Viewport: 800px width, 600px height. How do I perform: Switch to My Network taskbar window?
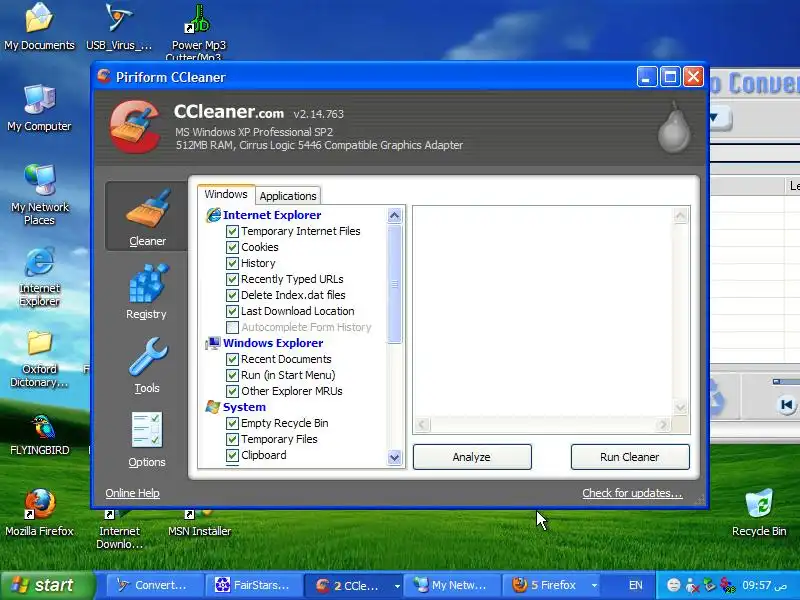(x=452, y=585)
